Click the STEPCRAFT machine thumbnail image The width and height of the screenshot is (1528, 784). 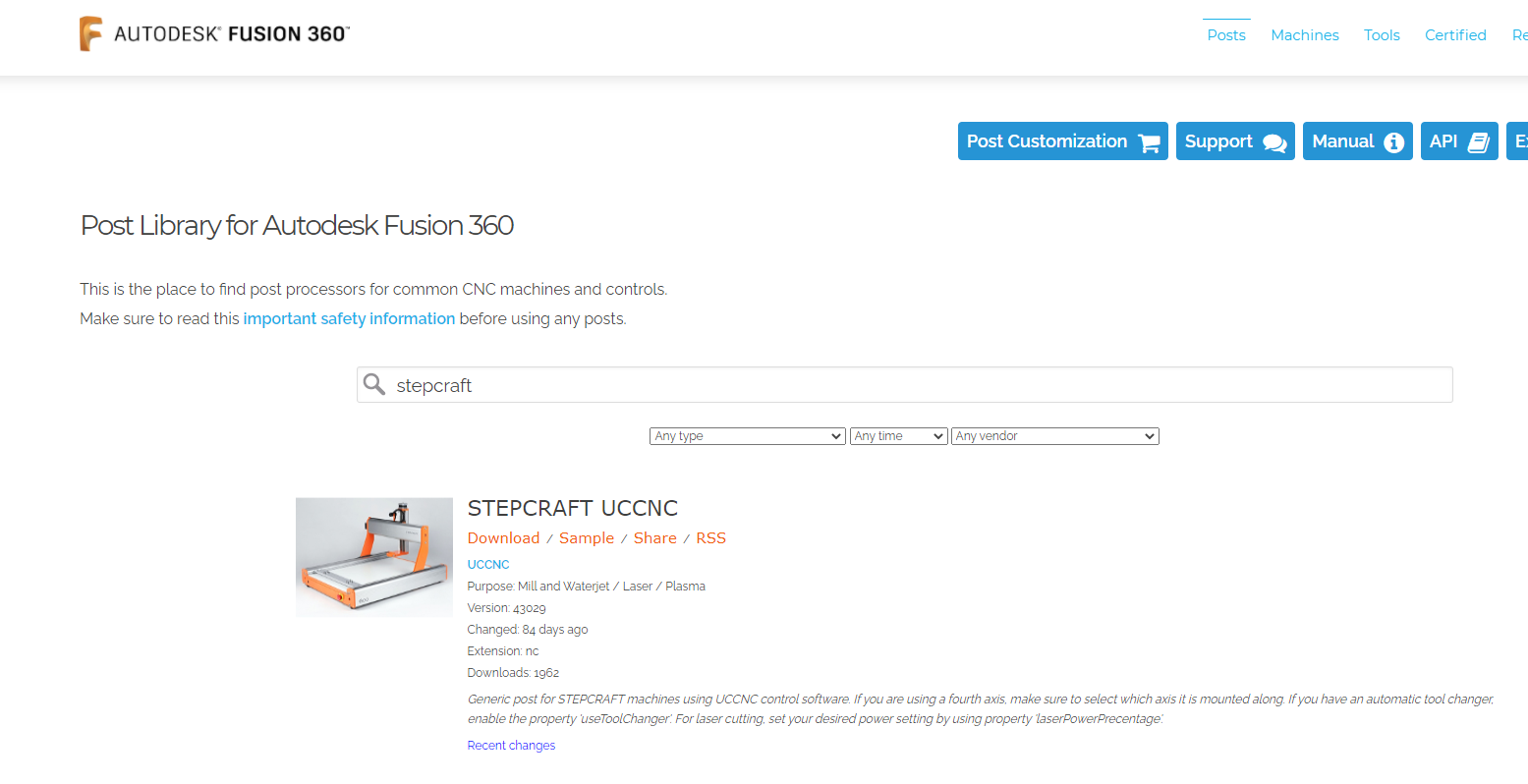point(374,557)
